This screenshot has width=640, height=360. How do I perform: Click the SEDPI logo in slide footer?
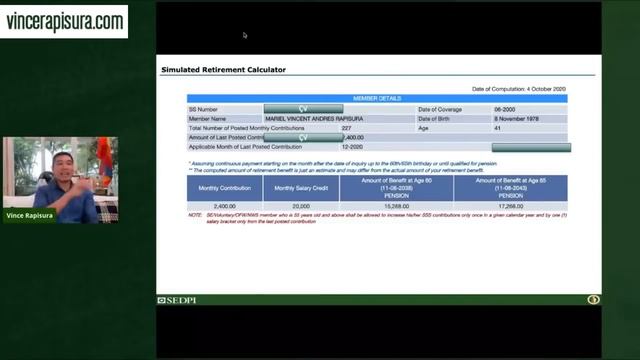point(177,300)
